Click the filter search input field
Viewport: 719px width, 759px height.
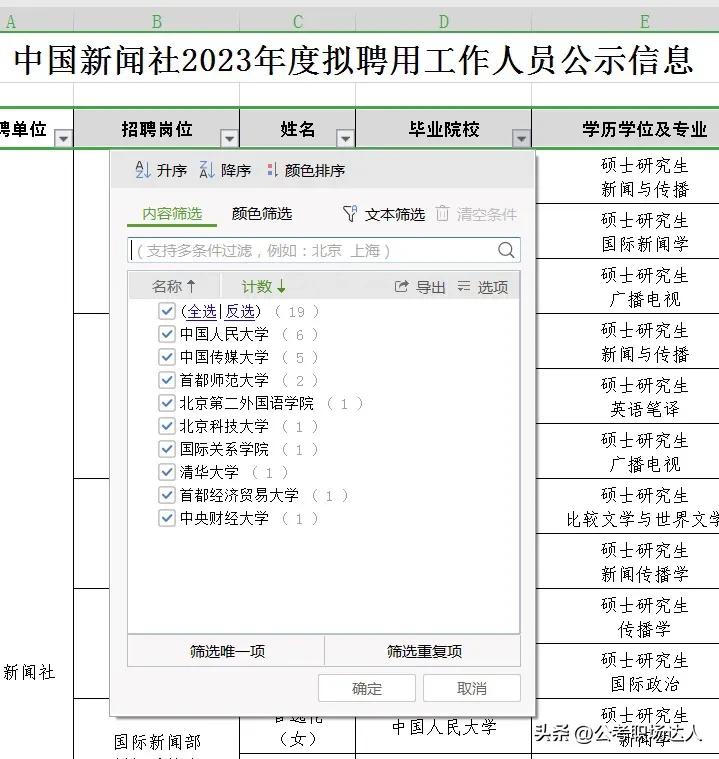point(323,250)
